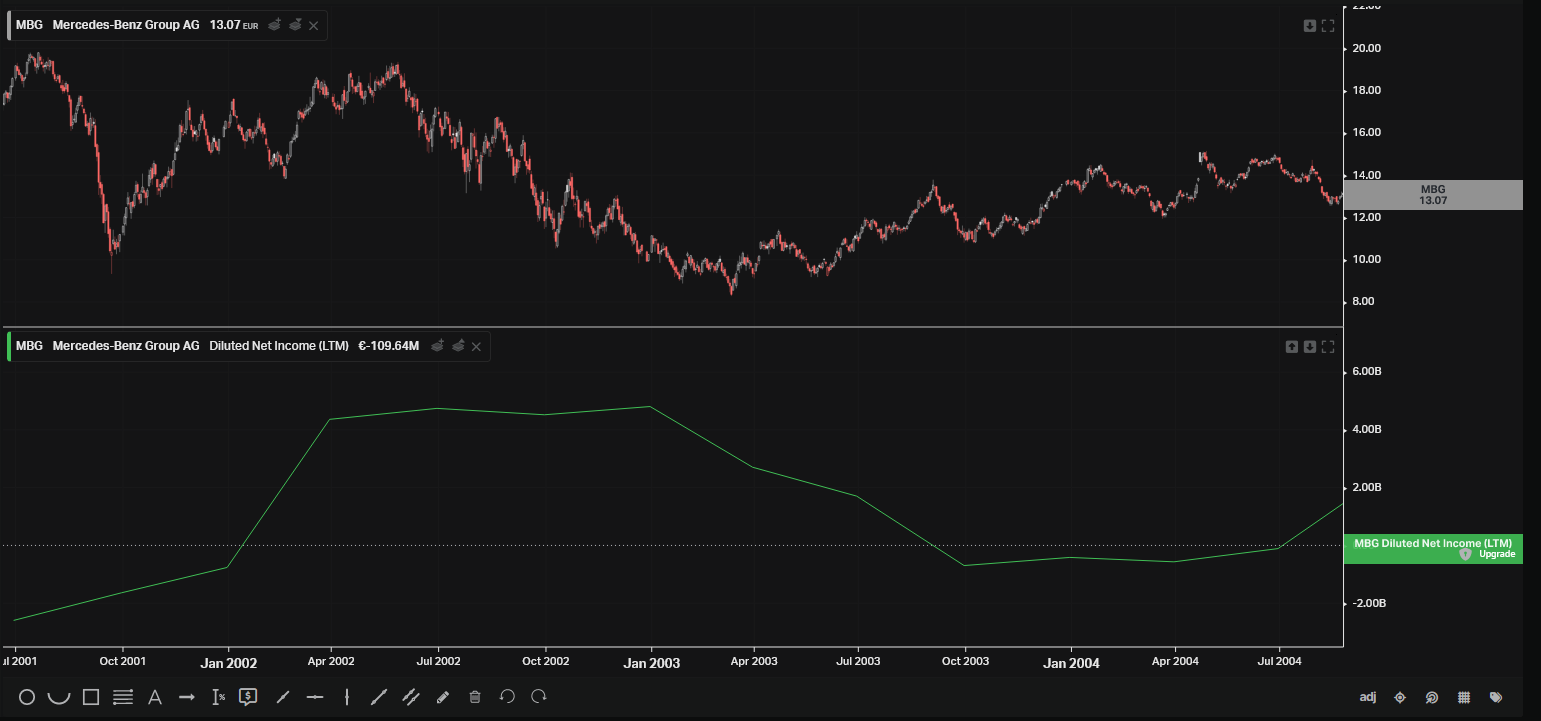1541x721 pixels.
Task: Move the price pane down
Action: click(1310, 26)
